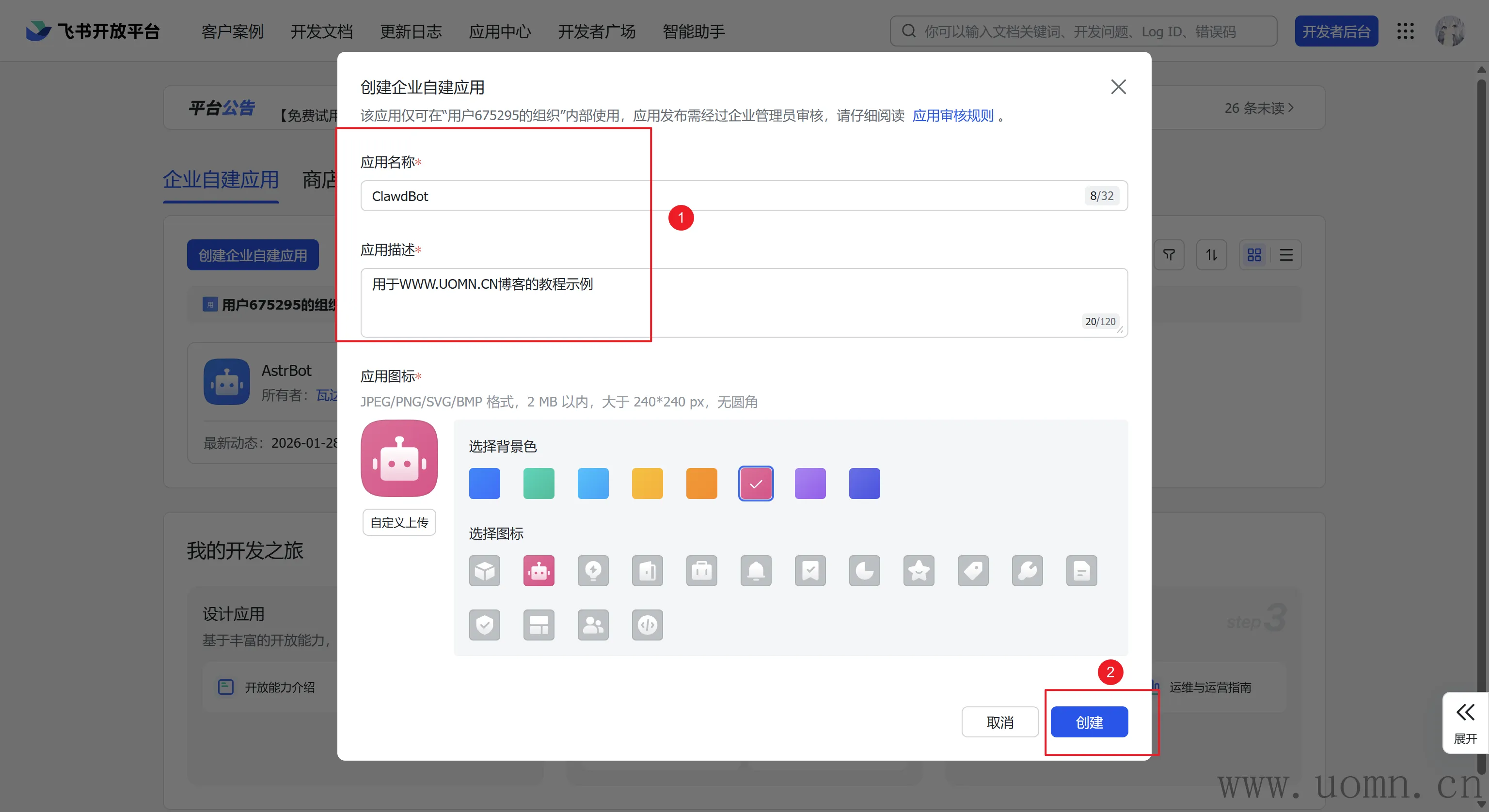Choose the people group app icon
The image size is (1489, 812).
(x=592, y=625)
